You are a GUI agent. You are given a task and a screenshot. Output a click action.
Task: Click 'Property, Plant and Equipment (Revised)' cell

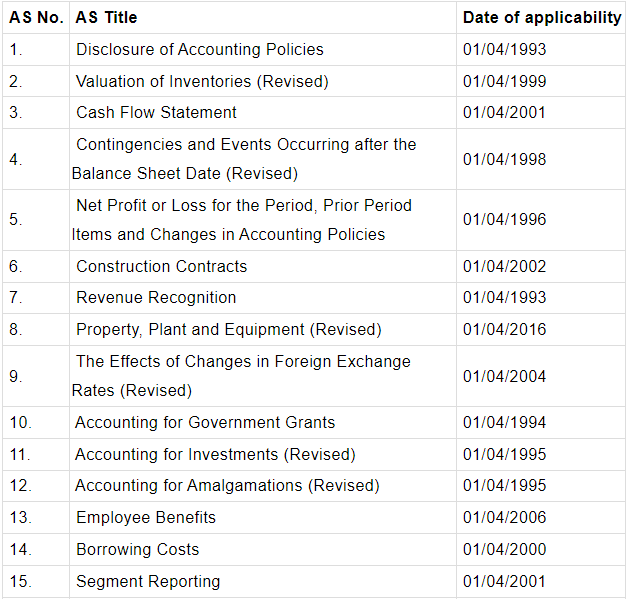click(229, 329)
